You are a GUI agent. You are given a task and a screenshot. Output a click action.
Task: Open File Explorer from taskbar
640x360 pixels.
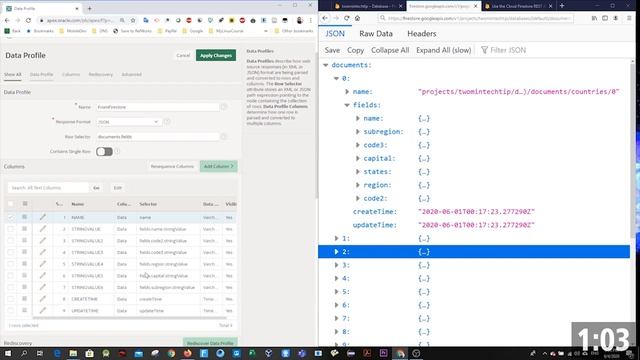[73, 353]
